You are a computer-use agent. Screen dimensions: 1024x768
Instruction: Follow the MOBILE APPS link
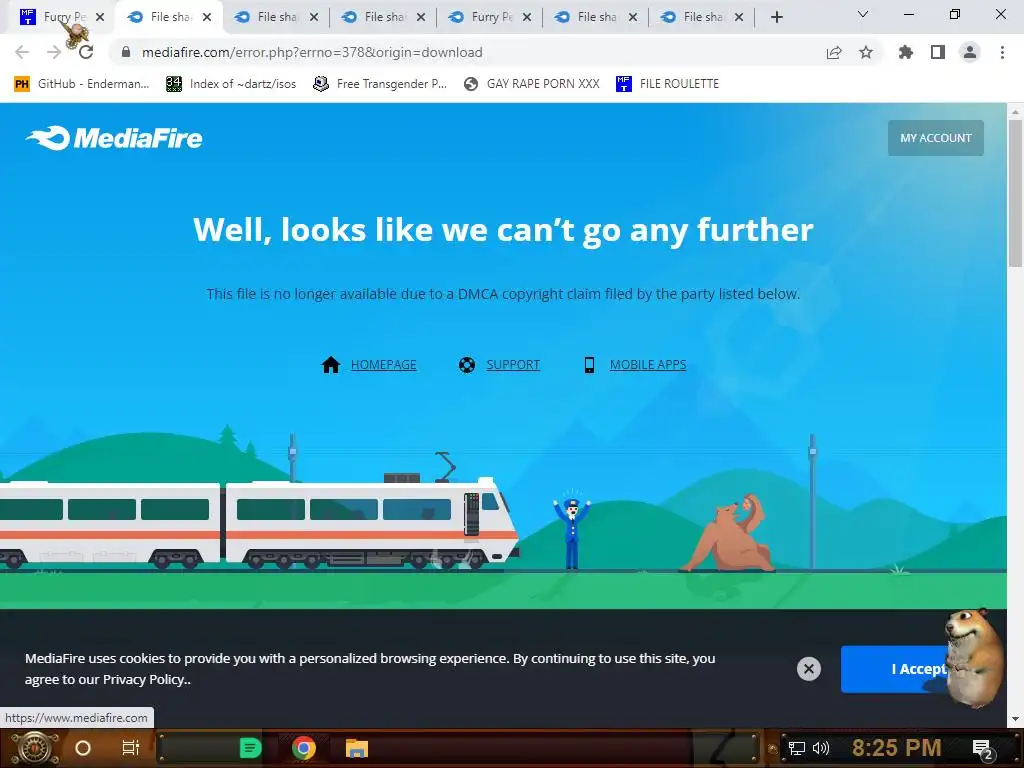(x=648, y=364)
